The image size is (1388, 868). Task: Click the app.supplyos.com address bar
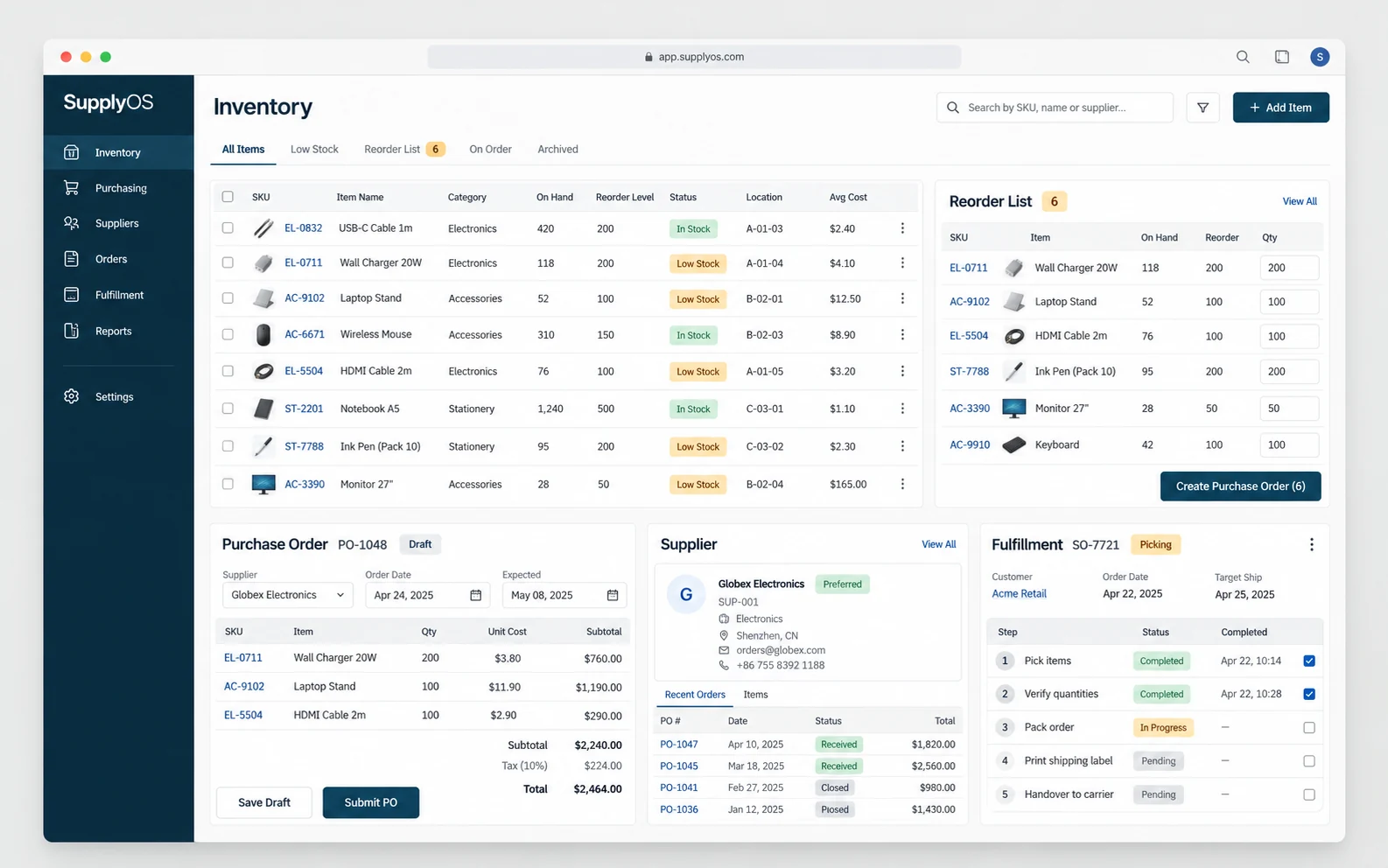[694, 57]
